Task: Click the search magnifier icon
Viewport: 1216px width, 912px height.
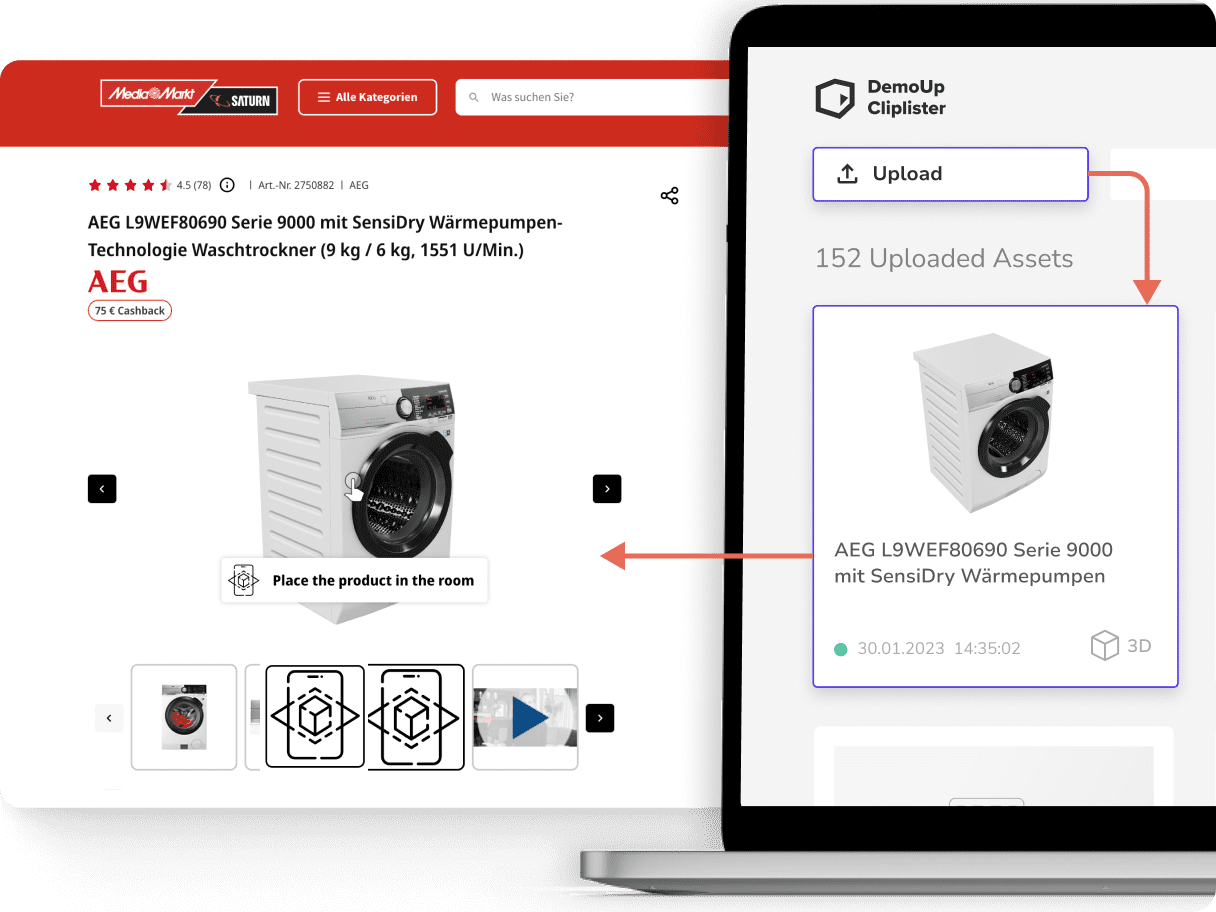Action: tap(474, 98)
